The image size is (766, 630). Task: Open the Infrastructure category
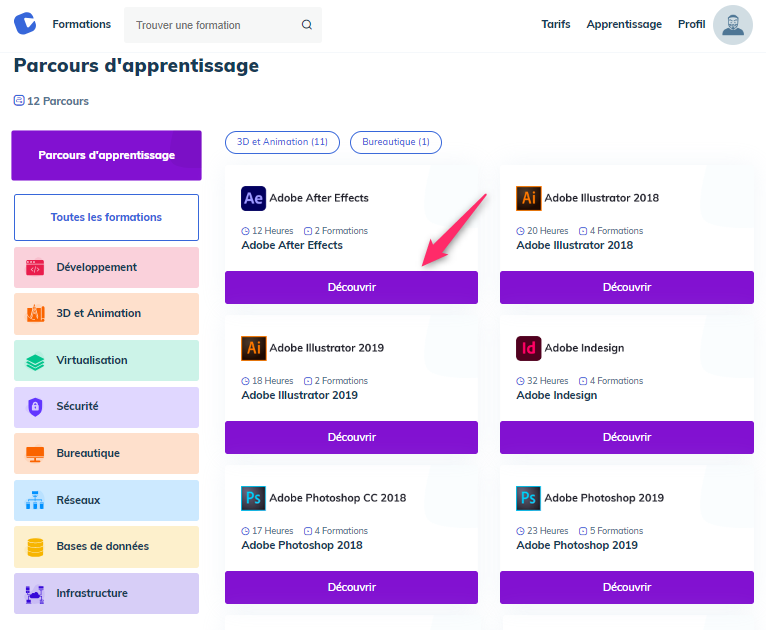point(106,594)
